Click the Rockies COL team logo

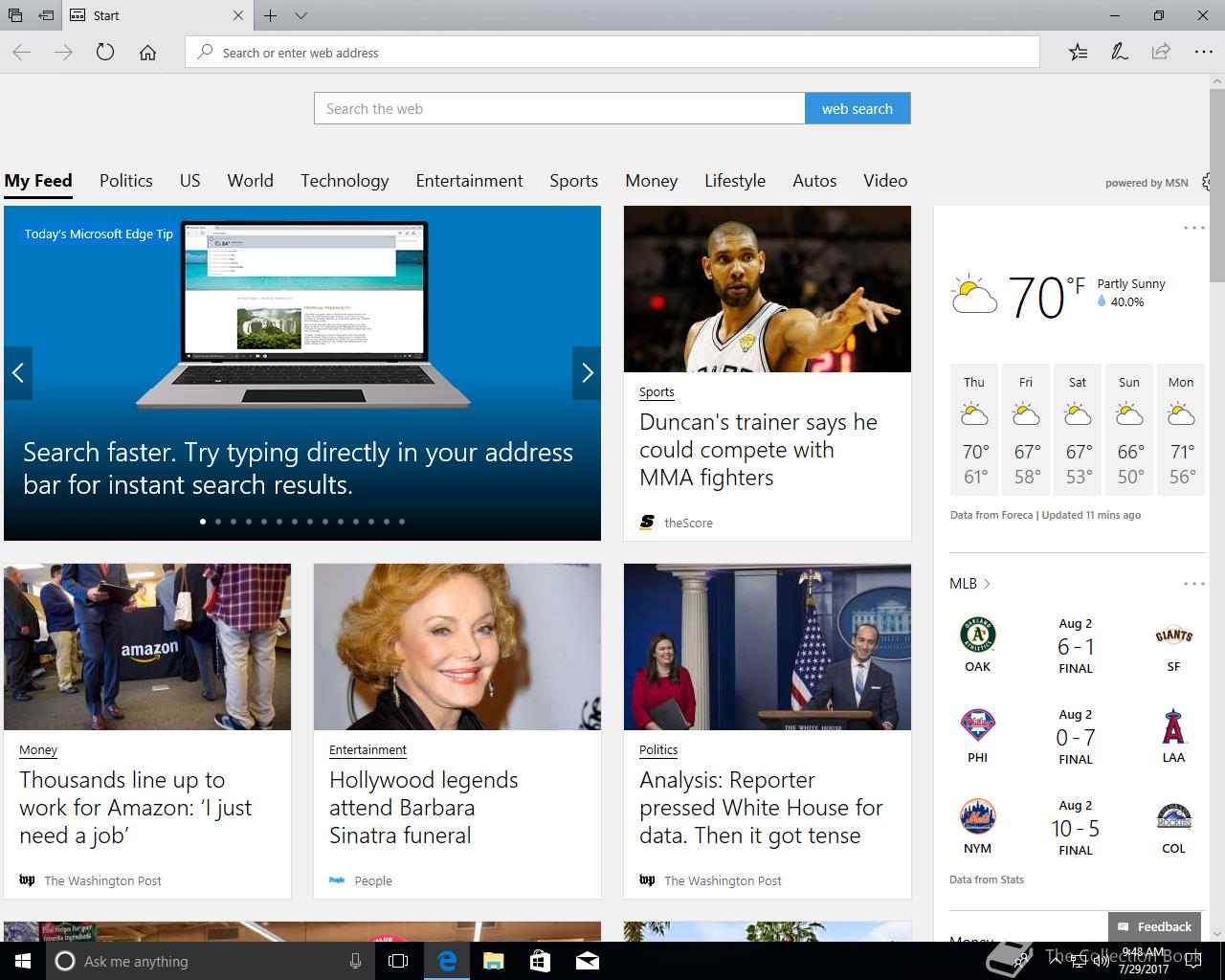click(1173, 816)
